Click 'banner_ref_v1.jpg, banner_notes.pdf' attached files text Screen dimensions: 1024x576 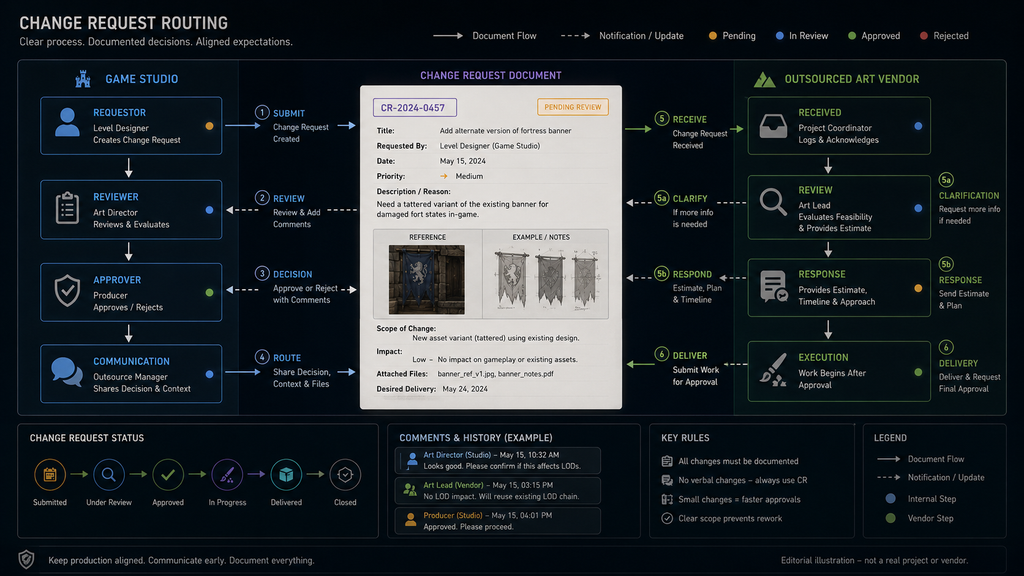tap(496, 374)
